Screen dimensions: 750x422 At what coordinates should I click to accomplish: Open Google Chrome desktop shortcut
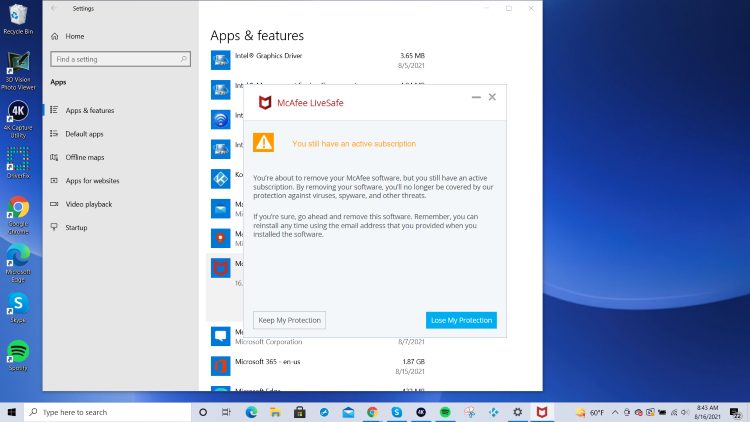[18, 215]
